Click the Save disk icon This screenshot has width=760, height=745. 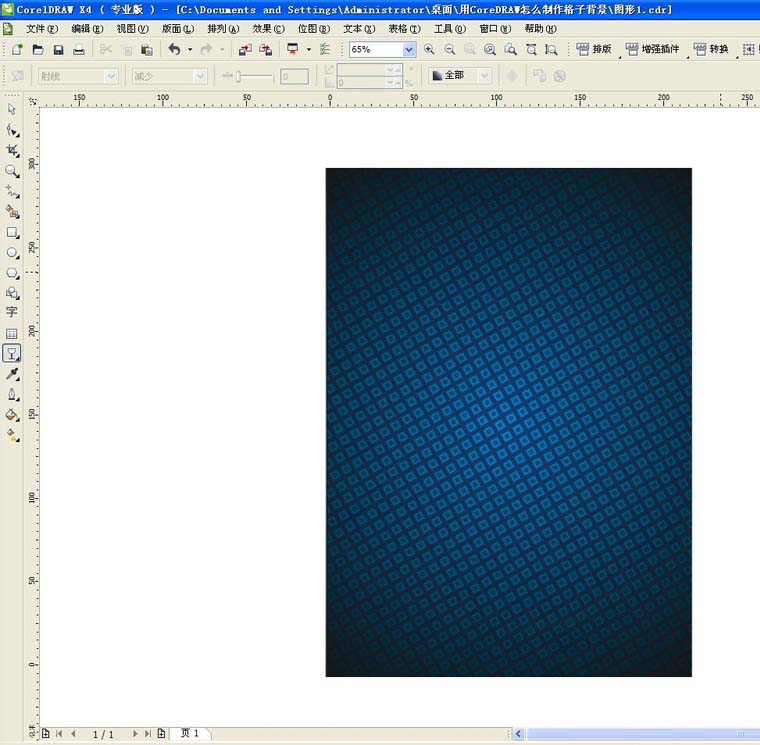coord(58,49)
